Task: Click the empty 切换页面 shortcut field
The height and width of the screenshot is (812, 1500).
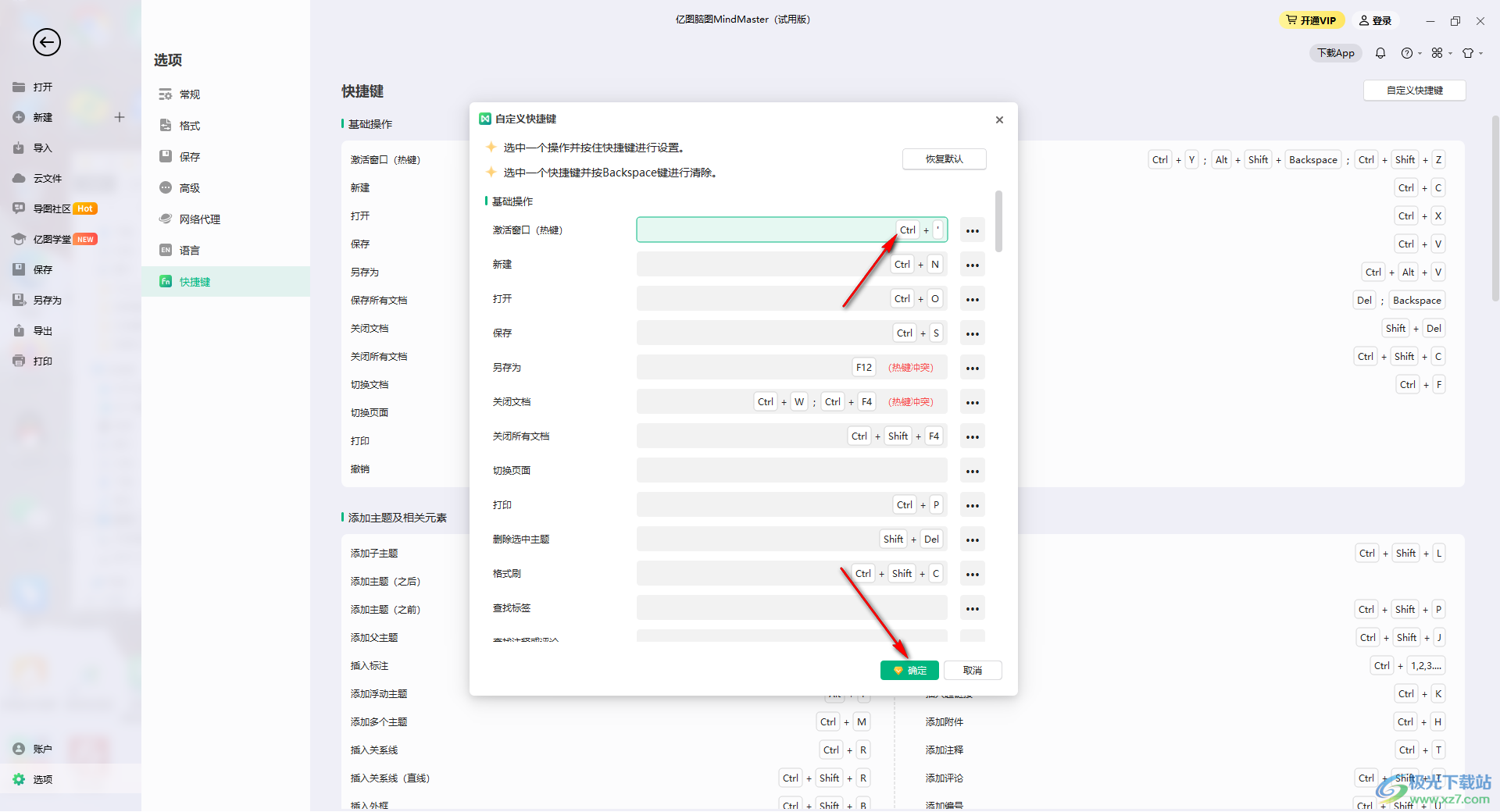Action: coord(792,470)
